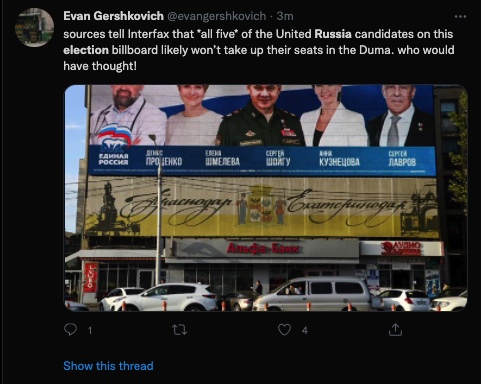481x384 pixels.
Task: Click the bold word election in the tweet
Action: click(x=86, y=50)
